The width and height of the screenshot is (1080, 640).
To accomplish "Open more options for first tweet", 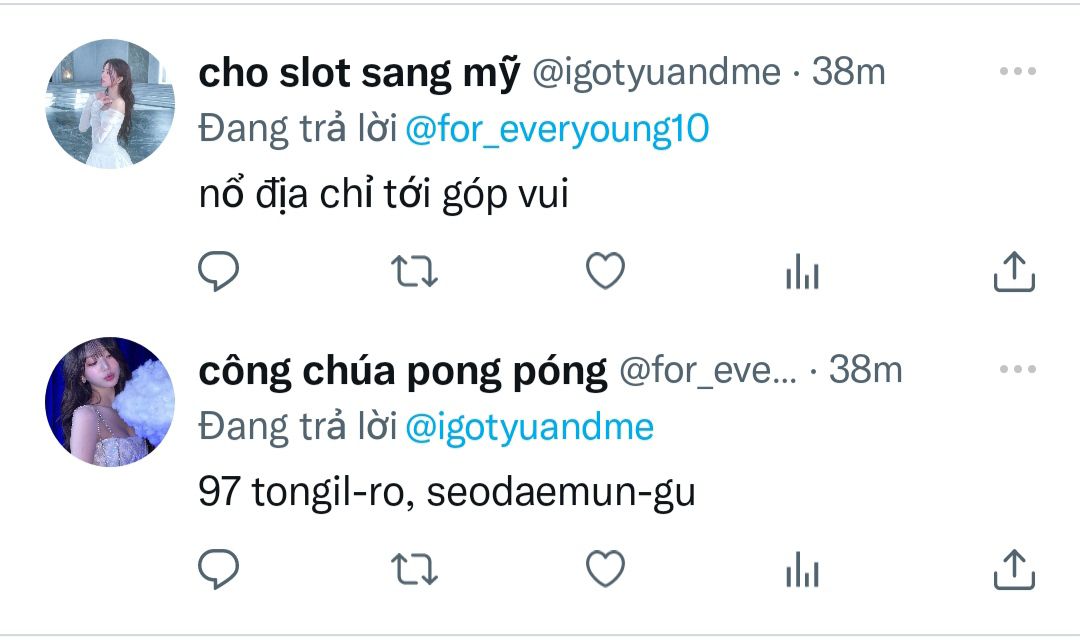I will click(1018, 71).
